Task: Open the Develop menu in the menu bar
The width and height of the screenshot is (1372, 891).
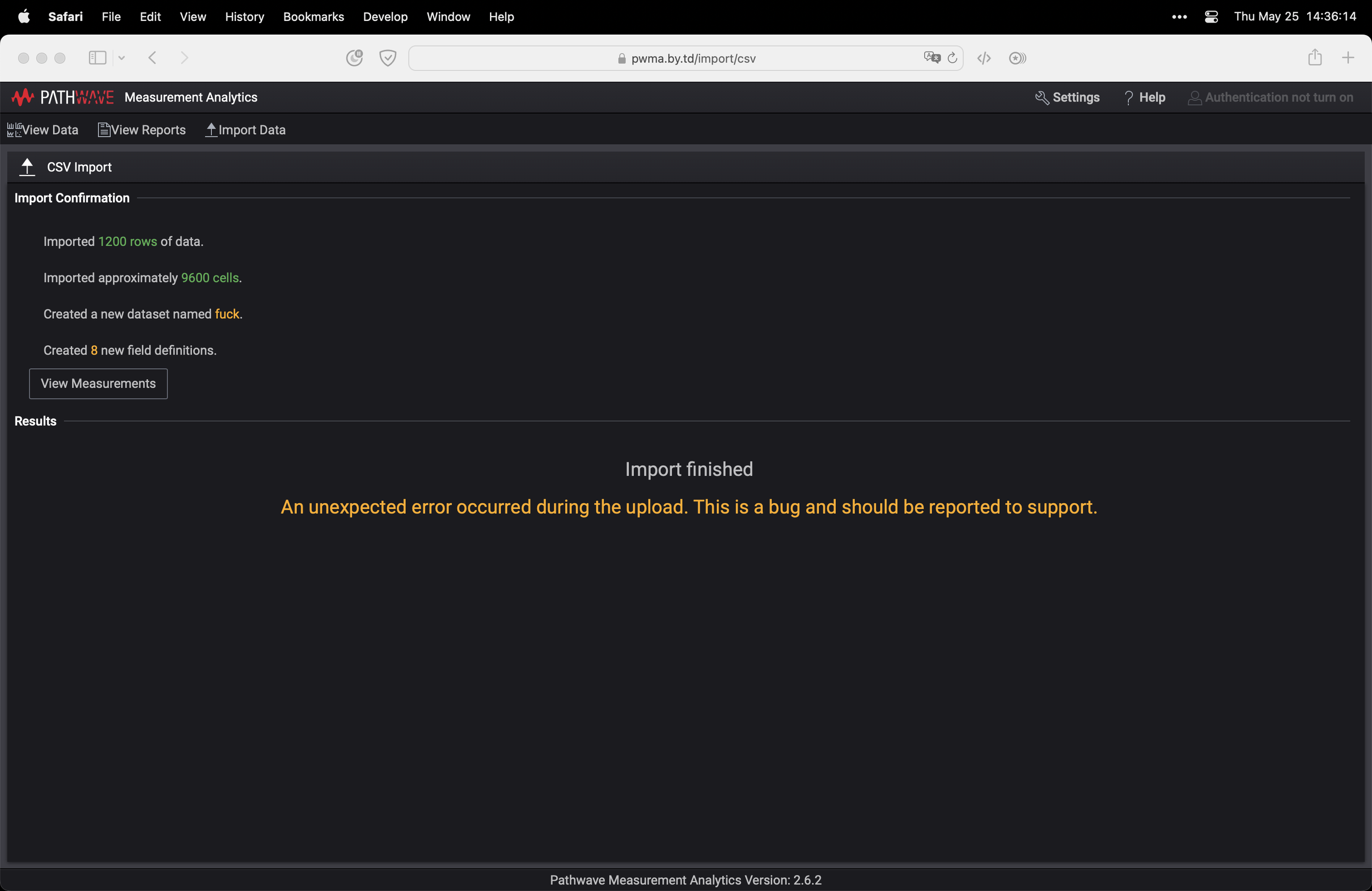Action: point(385,16)
